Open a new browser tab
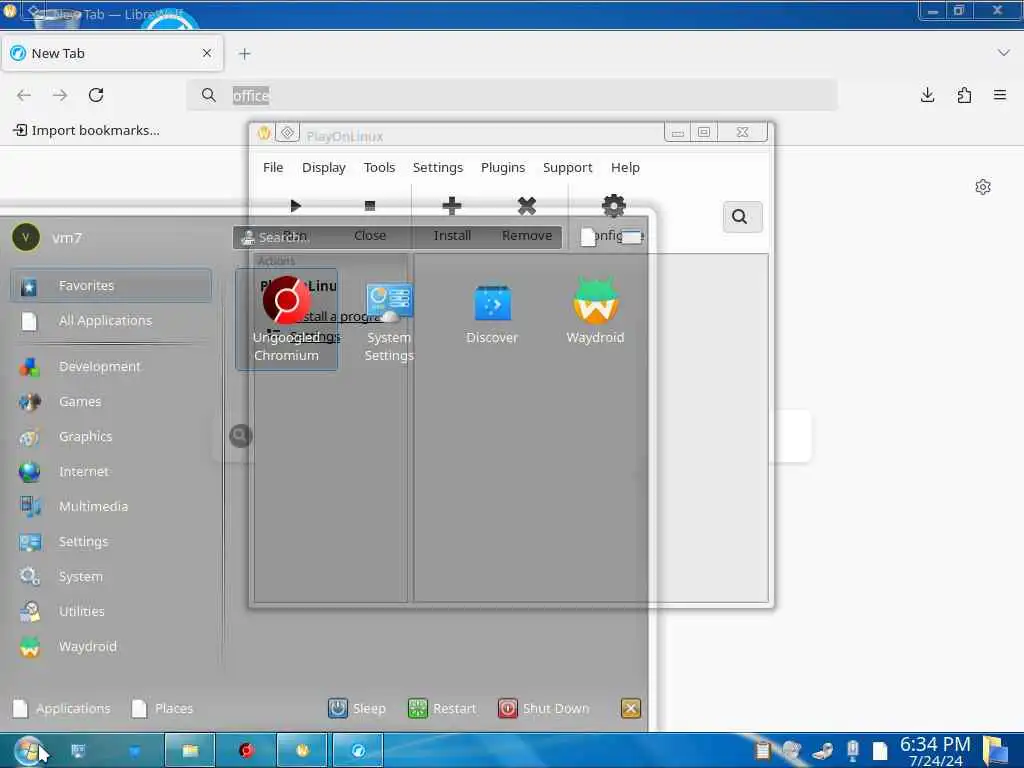Viewport: 1024px width, 768px height. tap(244, 54)
